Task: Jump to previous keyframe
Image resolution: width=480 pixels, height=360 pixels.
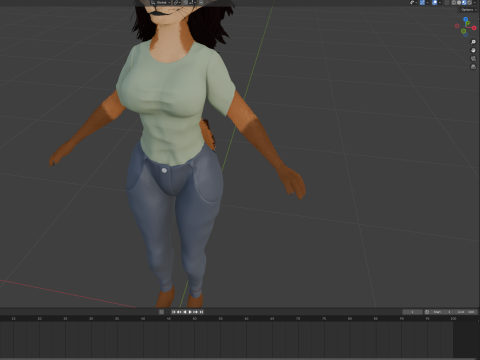Action: tap(179, 312)
